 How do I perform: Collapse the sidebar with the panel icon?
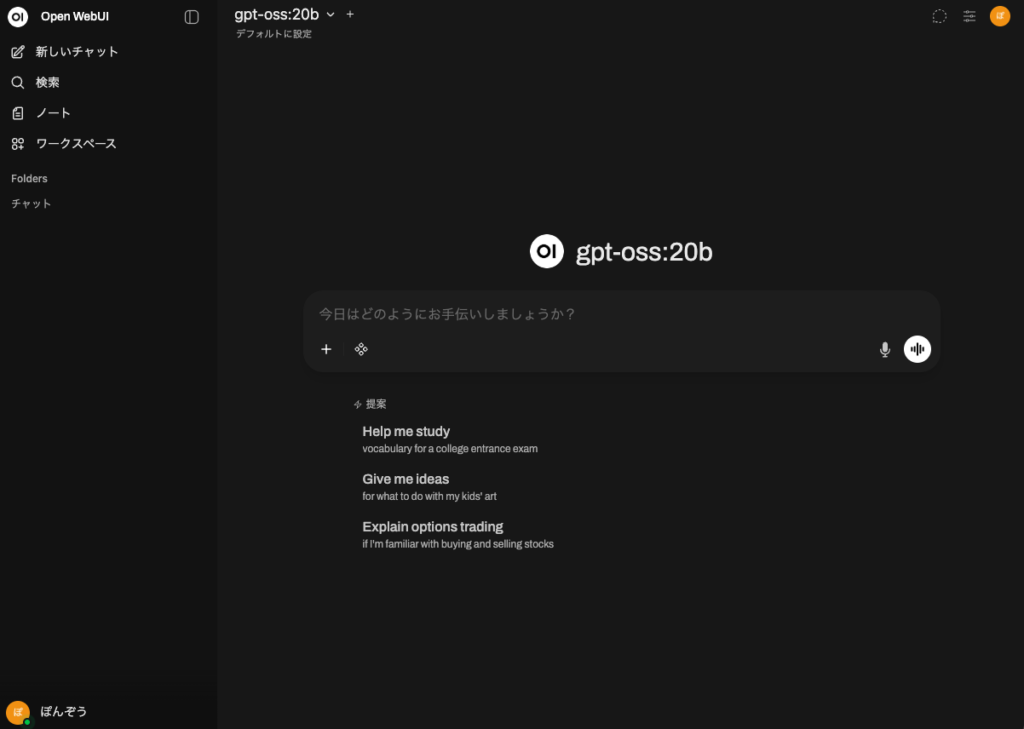point(192,17)
